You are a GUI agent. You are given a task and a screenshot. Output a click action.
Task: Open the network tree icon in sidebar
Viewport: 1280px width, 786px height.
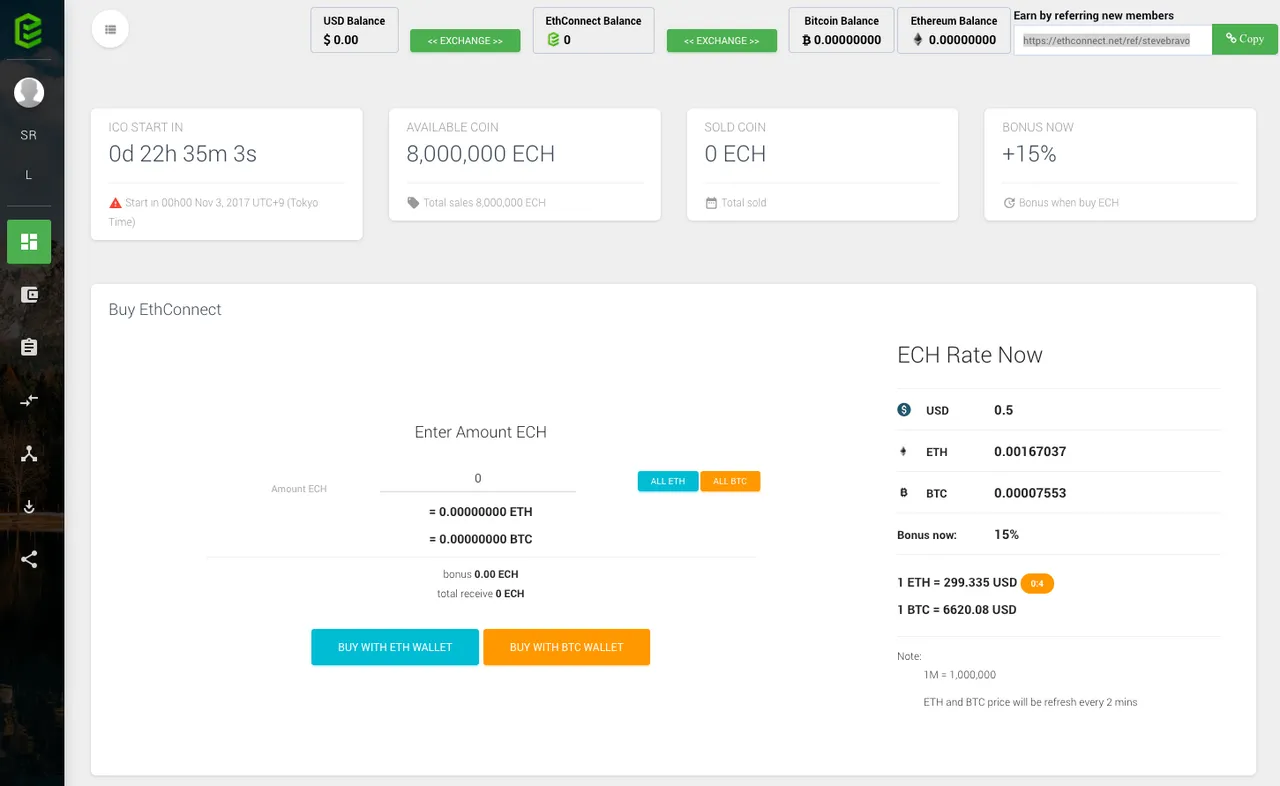(29, 453)
